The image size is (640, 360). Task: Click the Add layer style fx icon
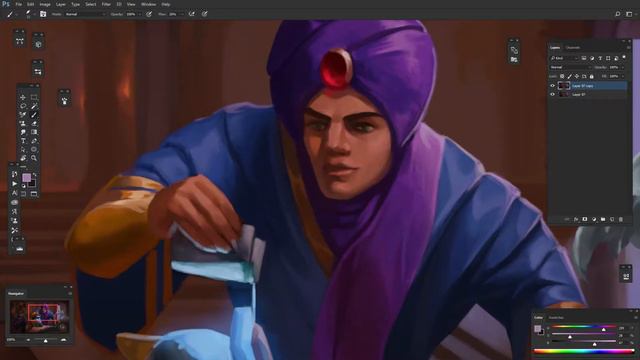[x=576, y=219]
